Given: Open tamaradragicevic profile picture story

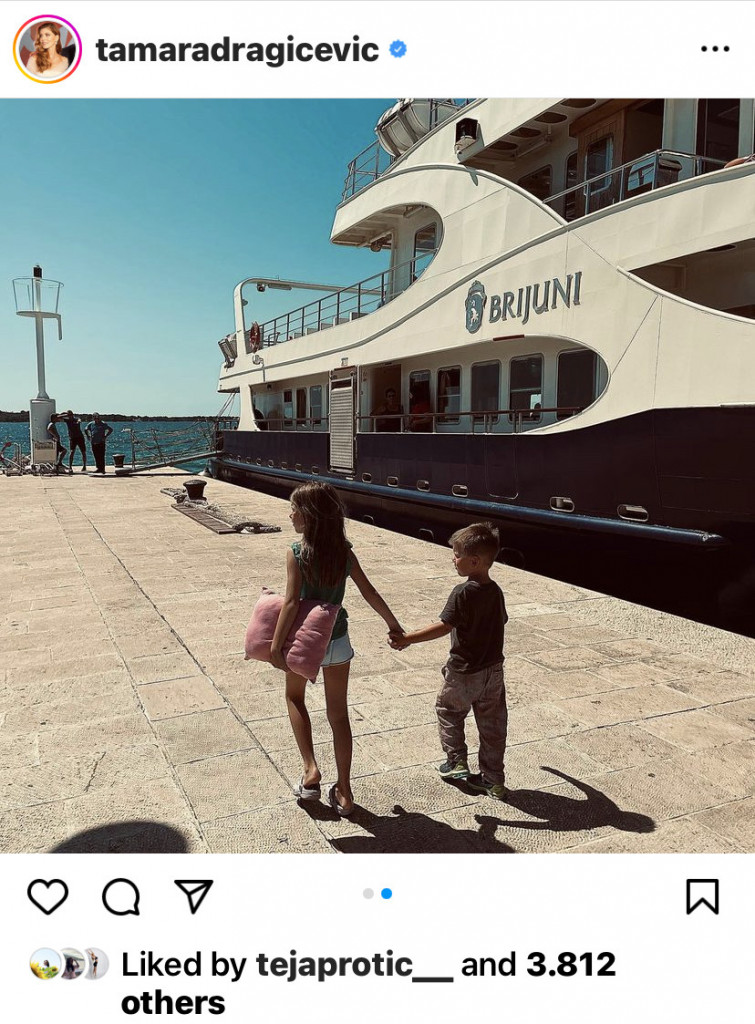Looking at the screenshot, I should tap(48, 50).
